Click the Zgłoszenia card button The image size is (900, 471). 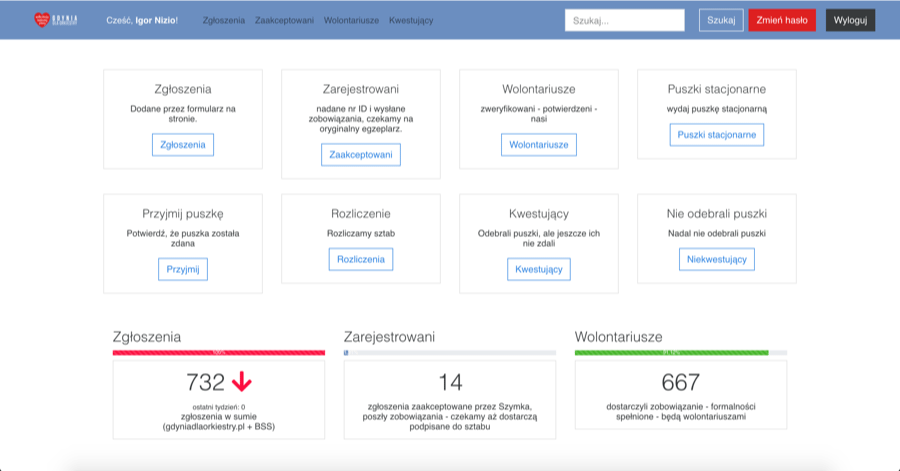coord(183,145)
